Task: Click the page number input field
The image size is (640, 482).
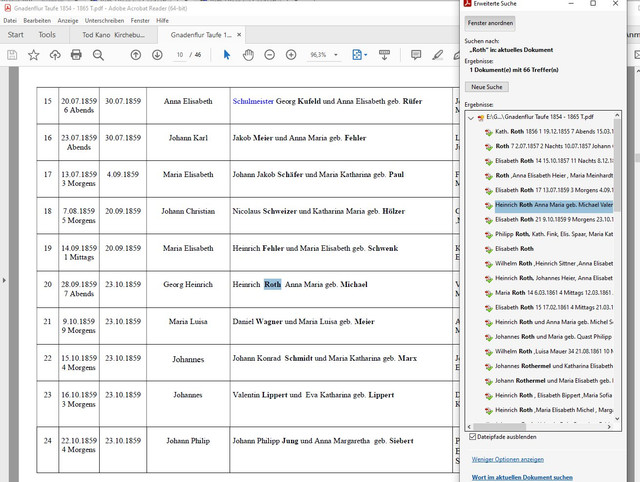Action: (x=180, y=55)
